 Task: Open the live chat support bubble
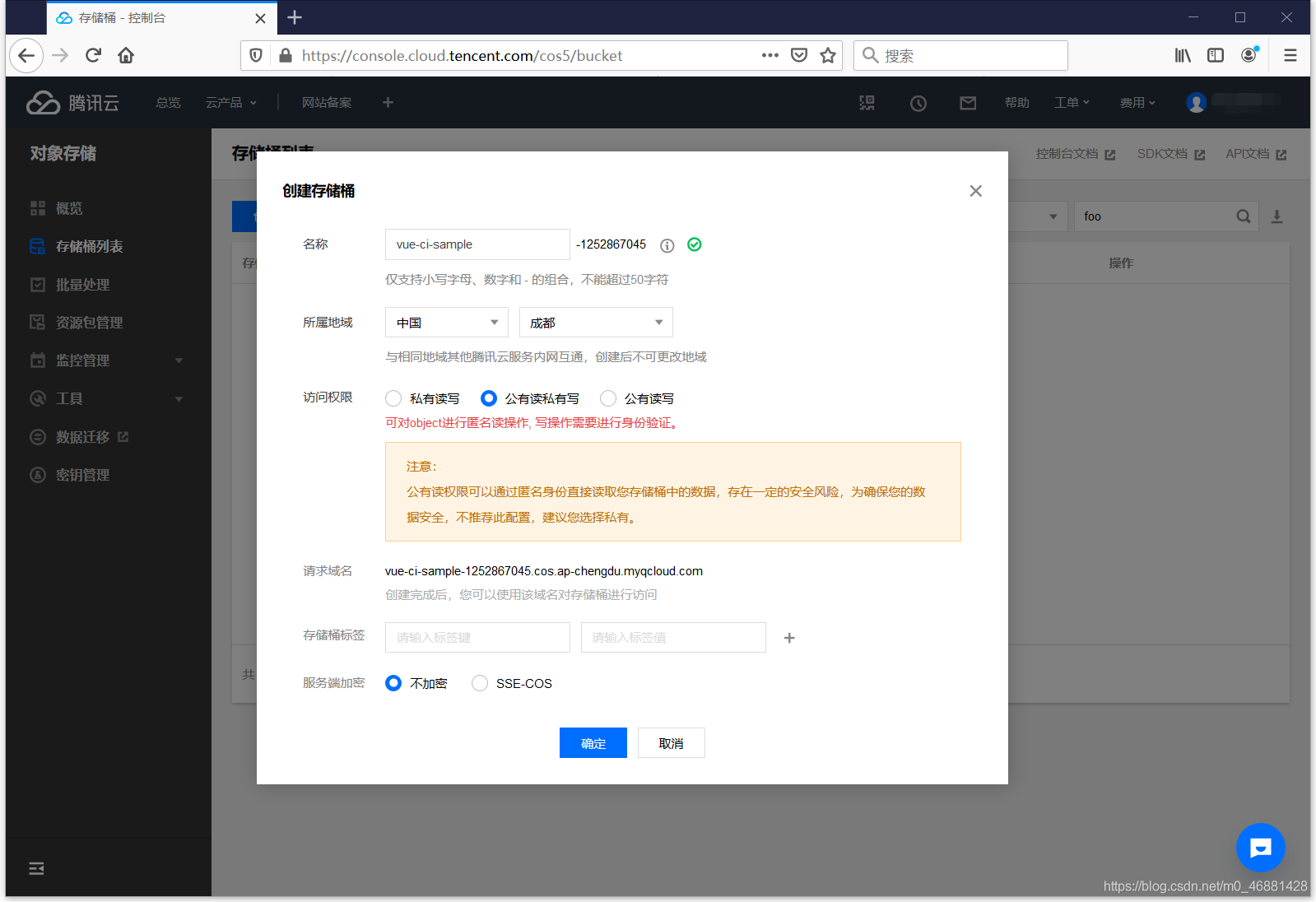(1260, 847)
